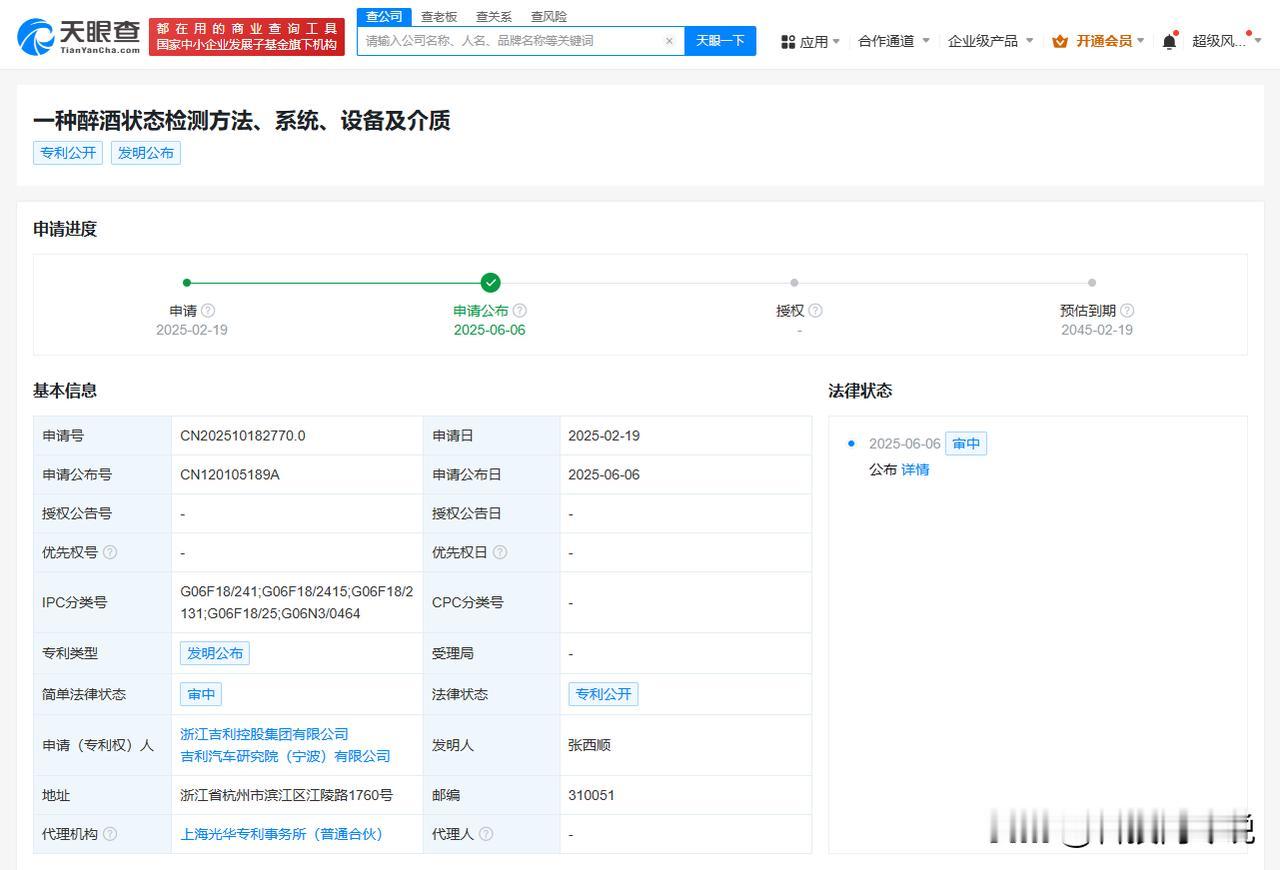Click help icon beside 优先权号
Image resolution: width=1280 pixels, height=870 pixels.
click(x=110, y=552)
